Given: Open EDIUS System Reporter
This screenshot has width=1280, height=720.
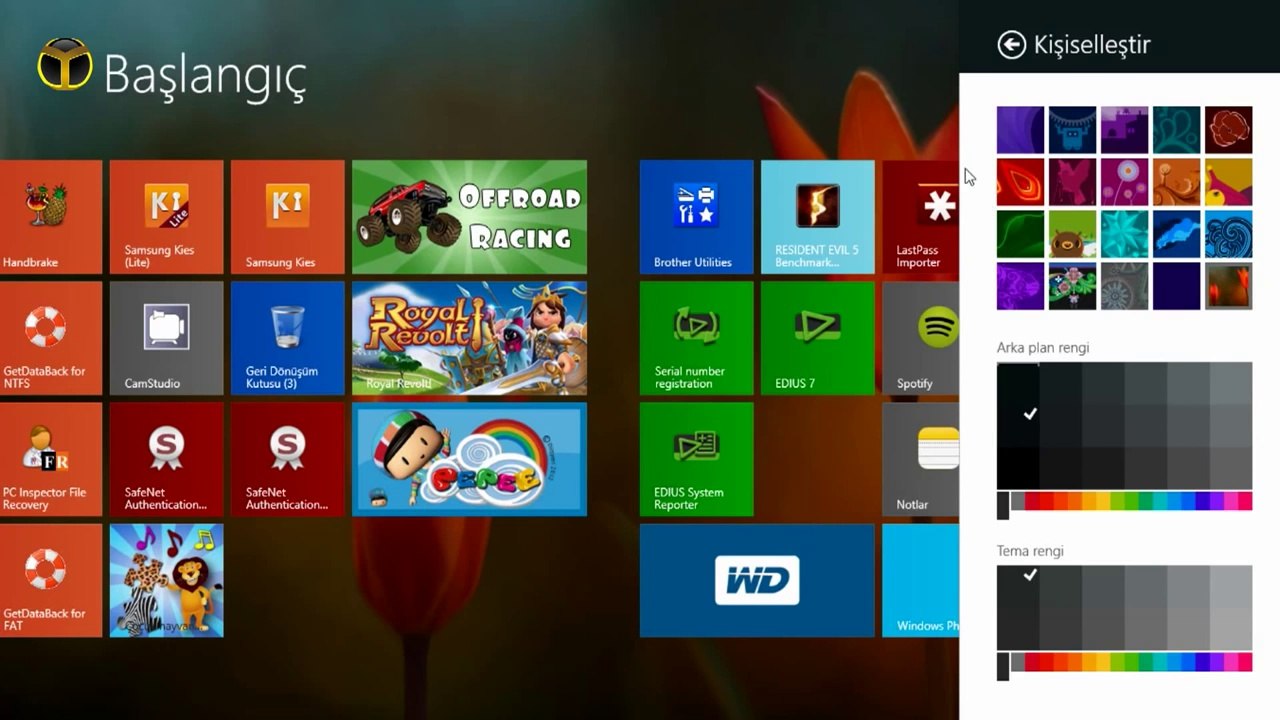Looking at the screenshot, I should (696, 459).
